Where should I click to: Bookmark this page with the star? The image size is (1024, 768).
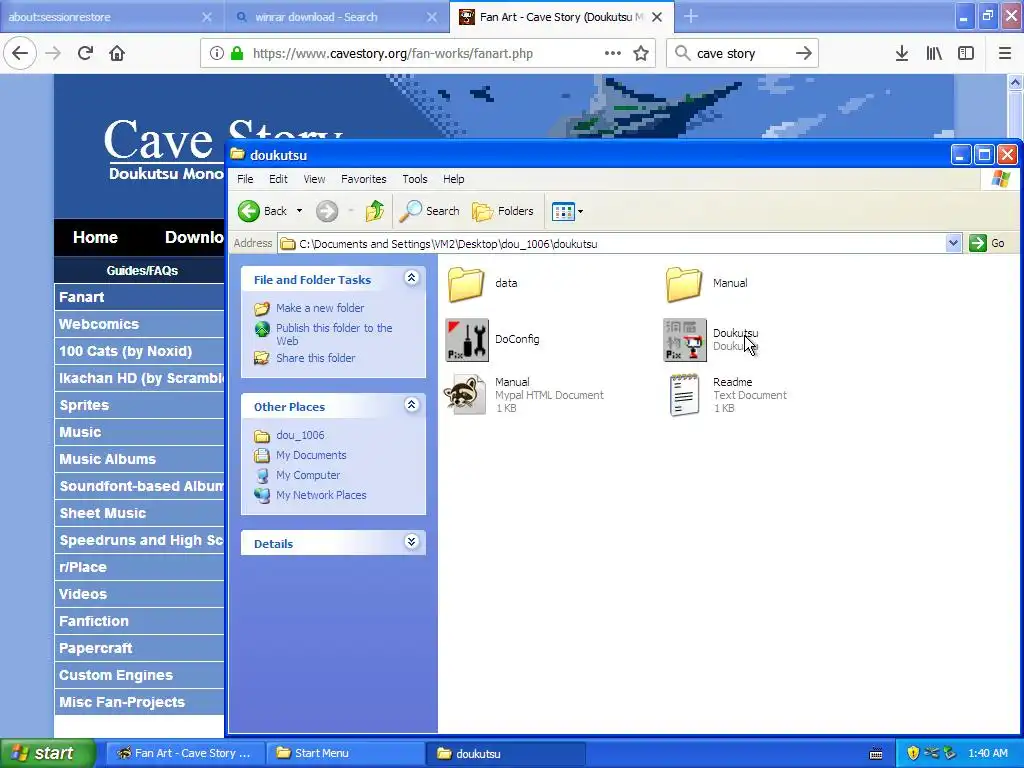pyautogui.click(x=641, y=53)
